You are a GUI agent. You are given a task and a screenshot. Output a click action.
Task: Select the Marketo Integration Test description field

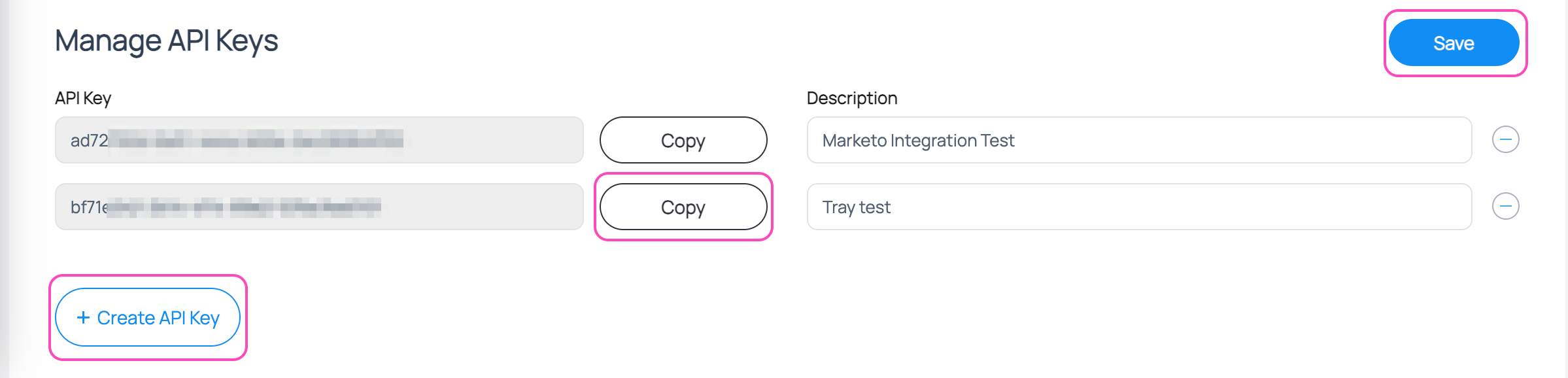coord(1139,140)
